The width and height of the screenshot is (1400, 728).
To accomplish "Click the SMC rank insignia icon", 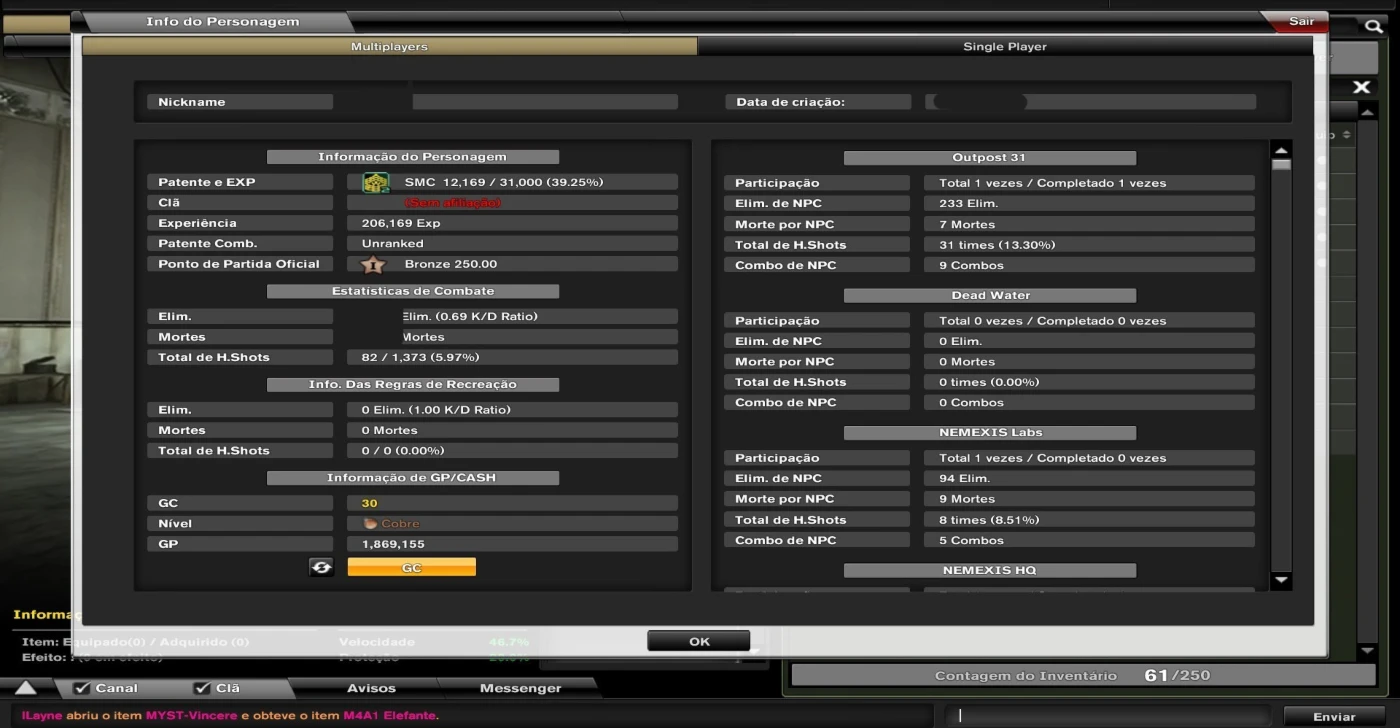I will 375,183.
